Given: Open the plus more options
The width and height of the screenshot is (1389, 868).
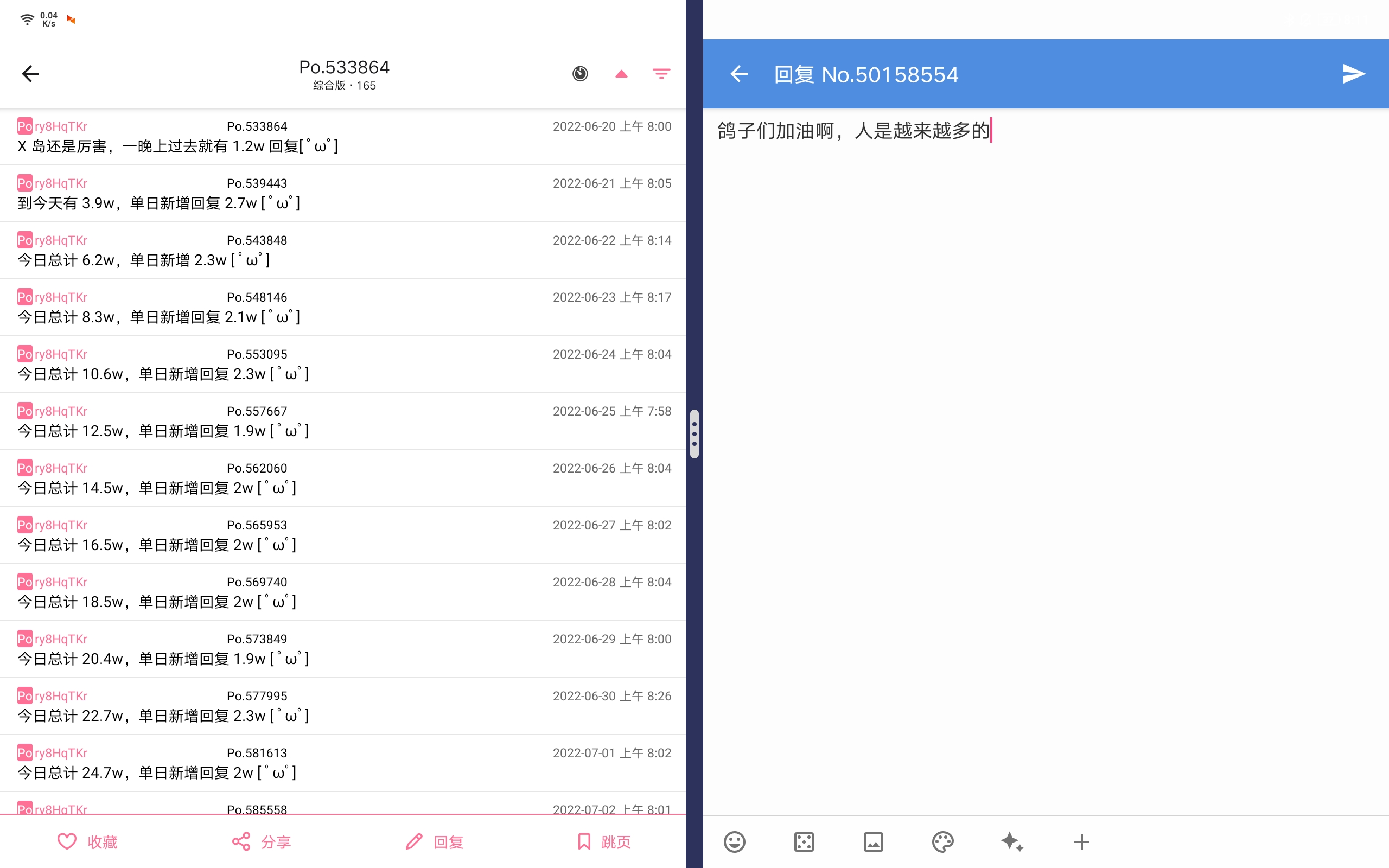Looking at the screenshot, I should 1081,841.
